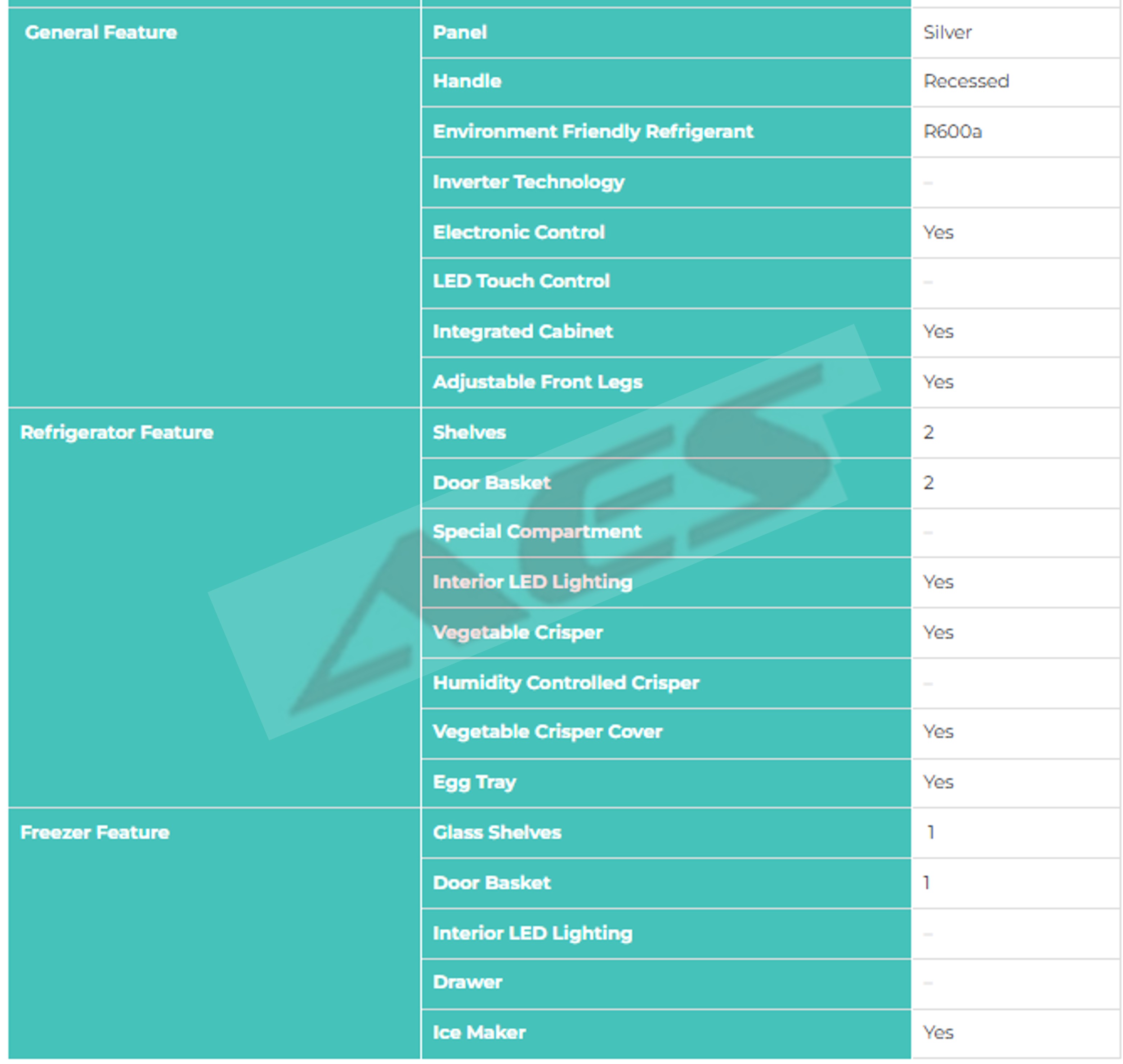Select the R600a refrigerant value
The width and height of the screenshot is (1123, 1064).
[x=952, y=131]
